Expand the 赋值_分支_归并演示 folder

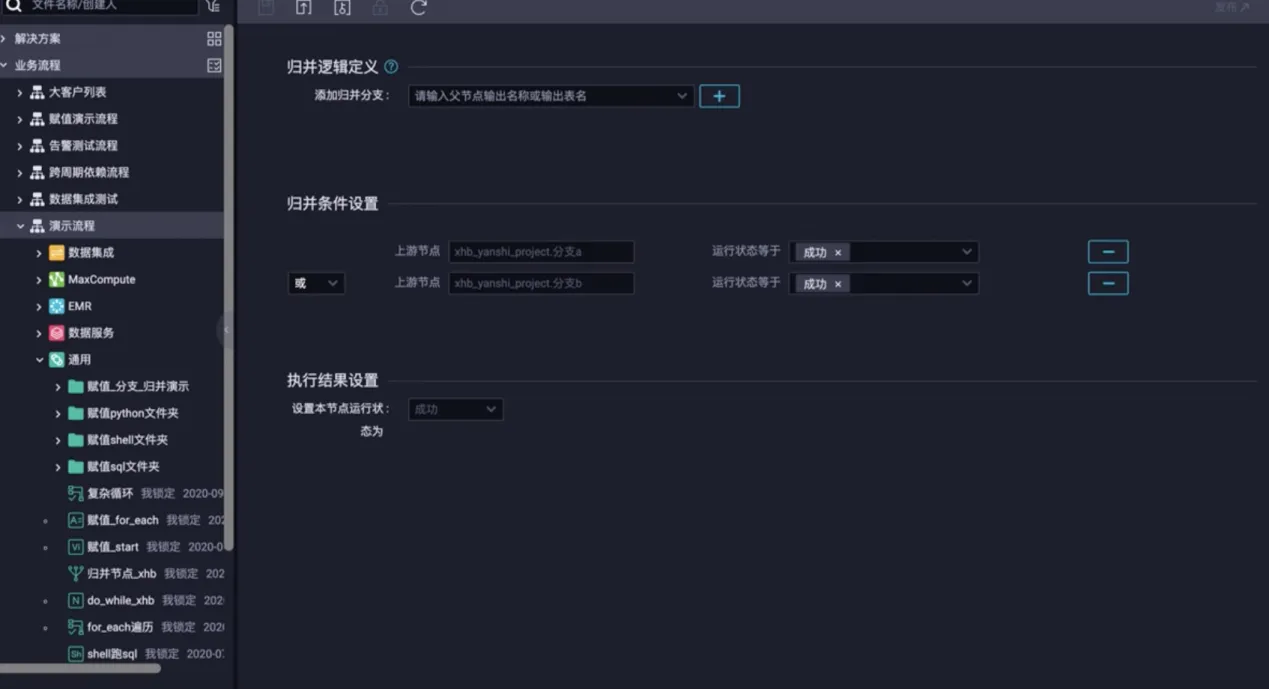pyautogui.click(x=58, y=387)
